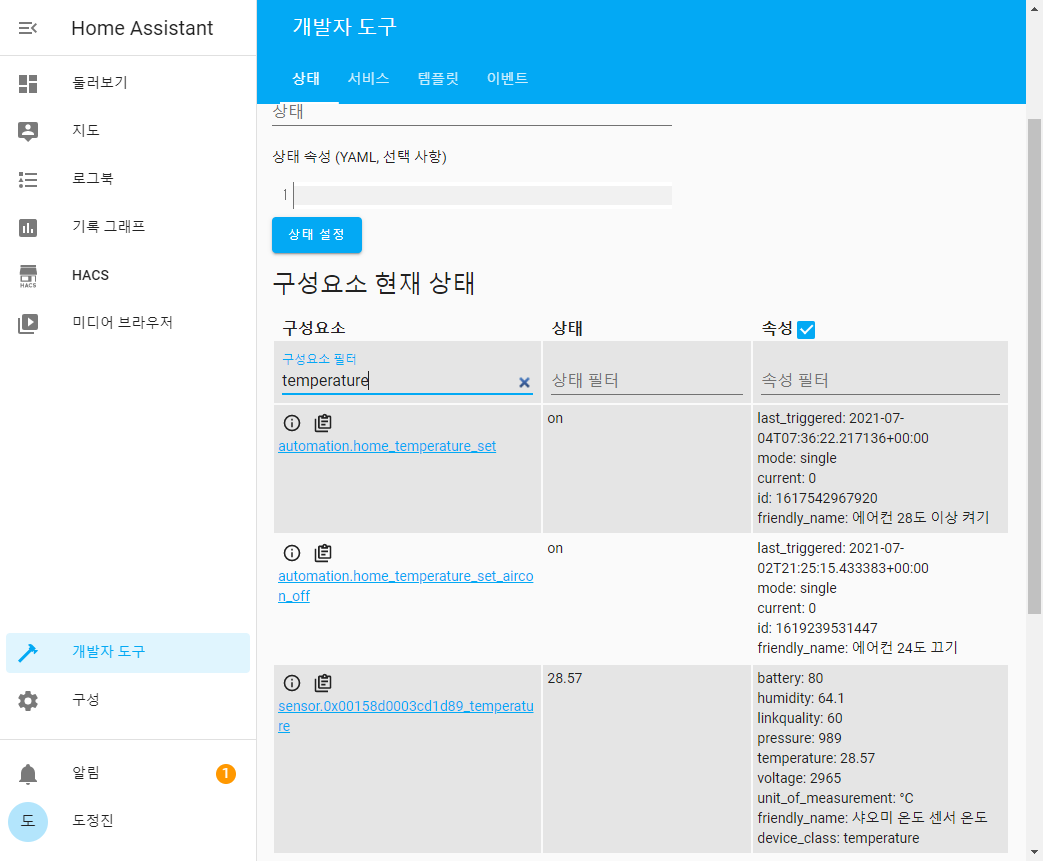Show info for home_temperature_set_aircon_off automation

[x=291, y=552]
